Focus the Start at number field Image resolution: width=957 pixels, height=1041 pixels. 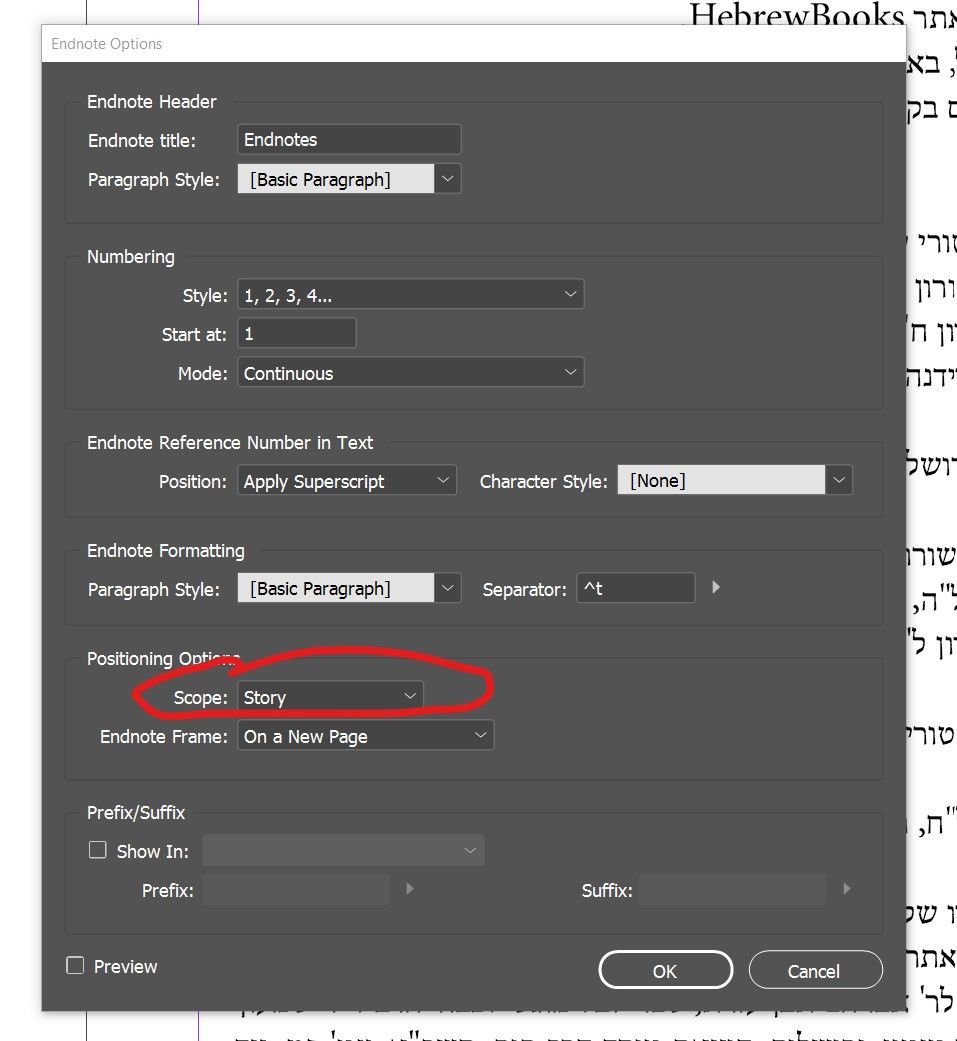tap(296, 334)
